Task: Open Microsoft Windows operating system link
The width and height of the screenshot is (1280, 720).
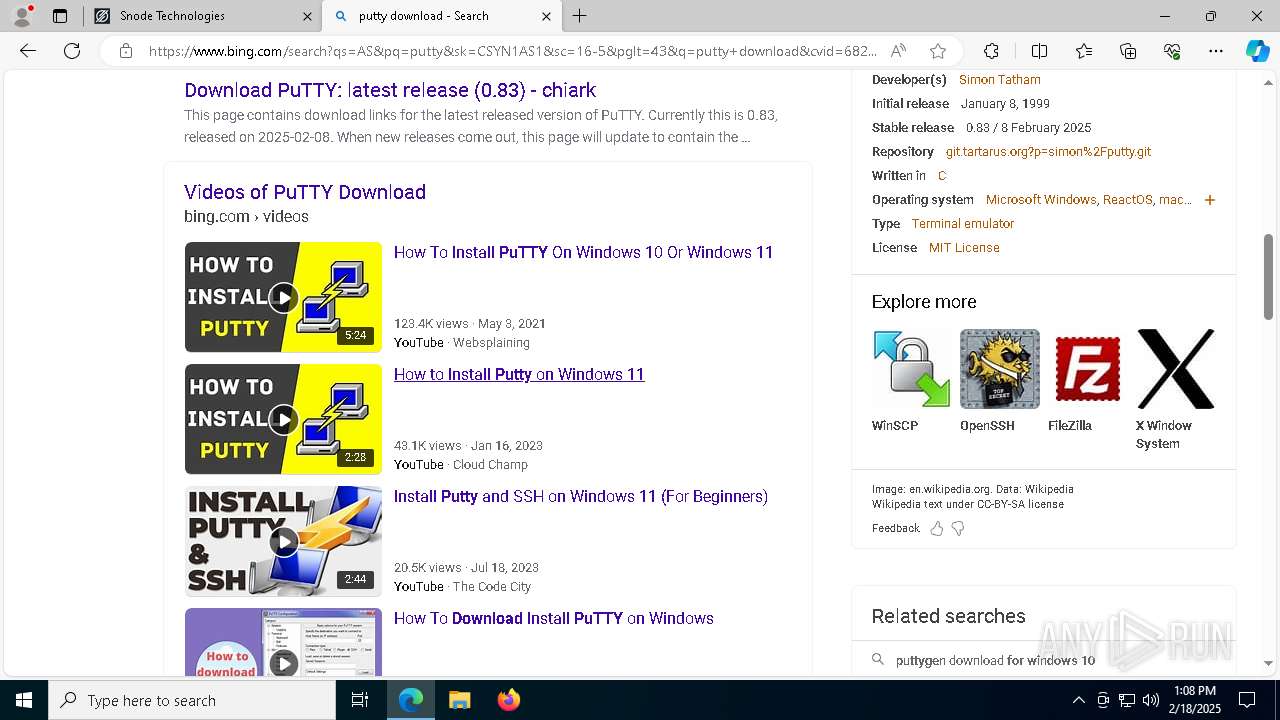Action: (x=1041, y=200)
